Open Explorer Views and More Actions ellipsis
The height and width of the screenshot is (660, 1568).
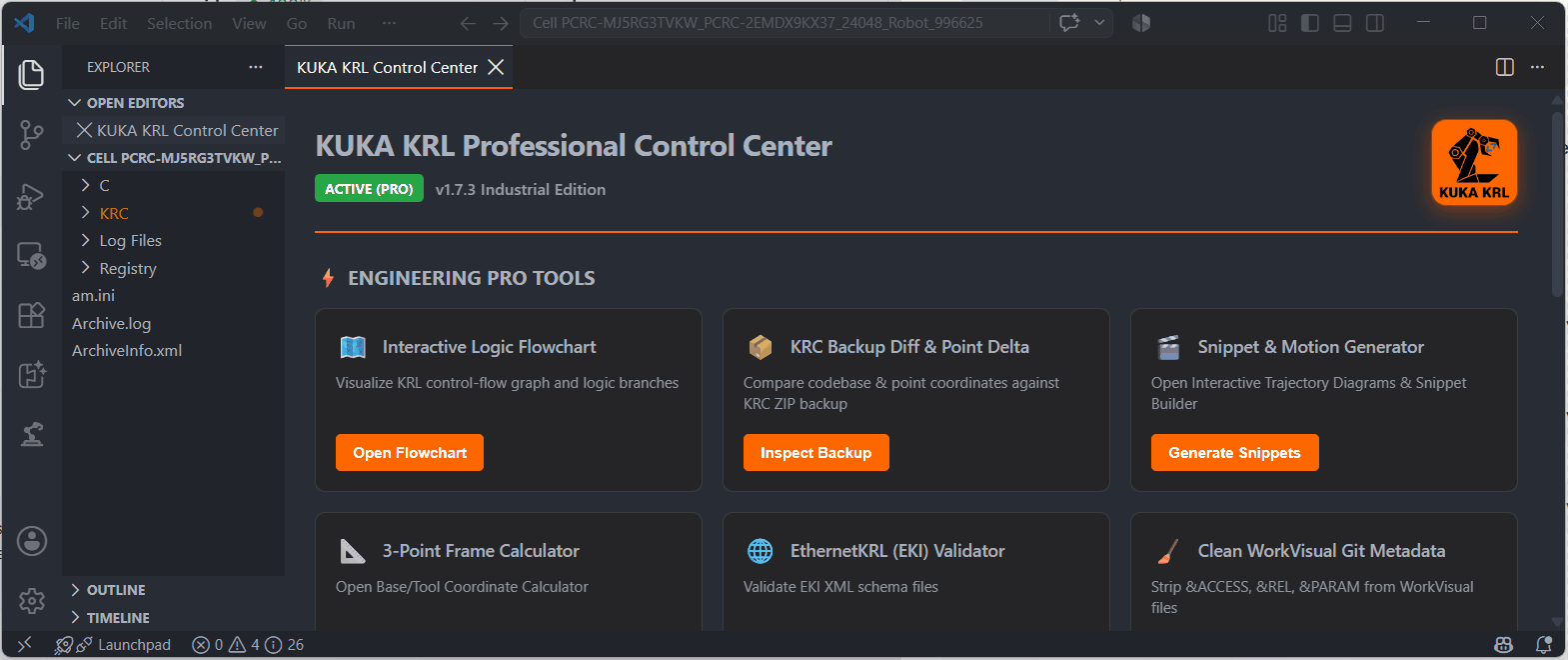coord(256,67)
